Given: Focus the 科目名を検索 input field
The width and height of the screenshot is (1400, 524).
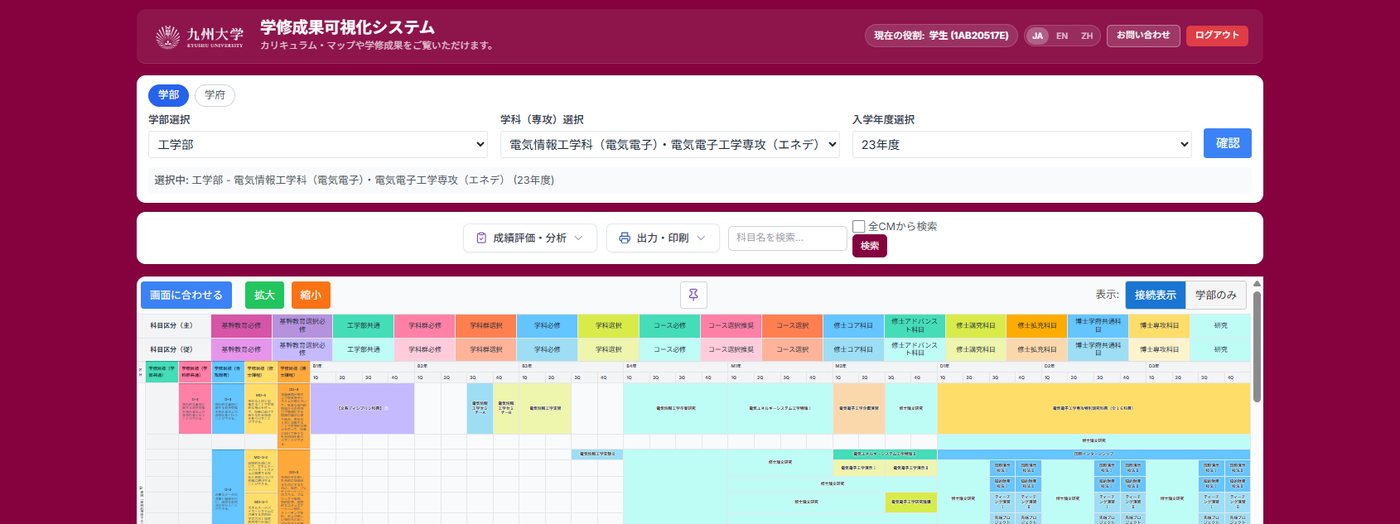Looking at the screenshot, I should pos(787,238).
